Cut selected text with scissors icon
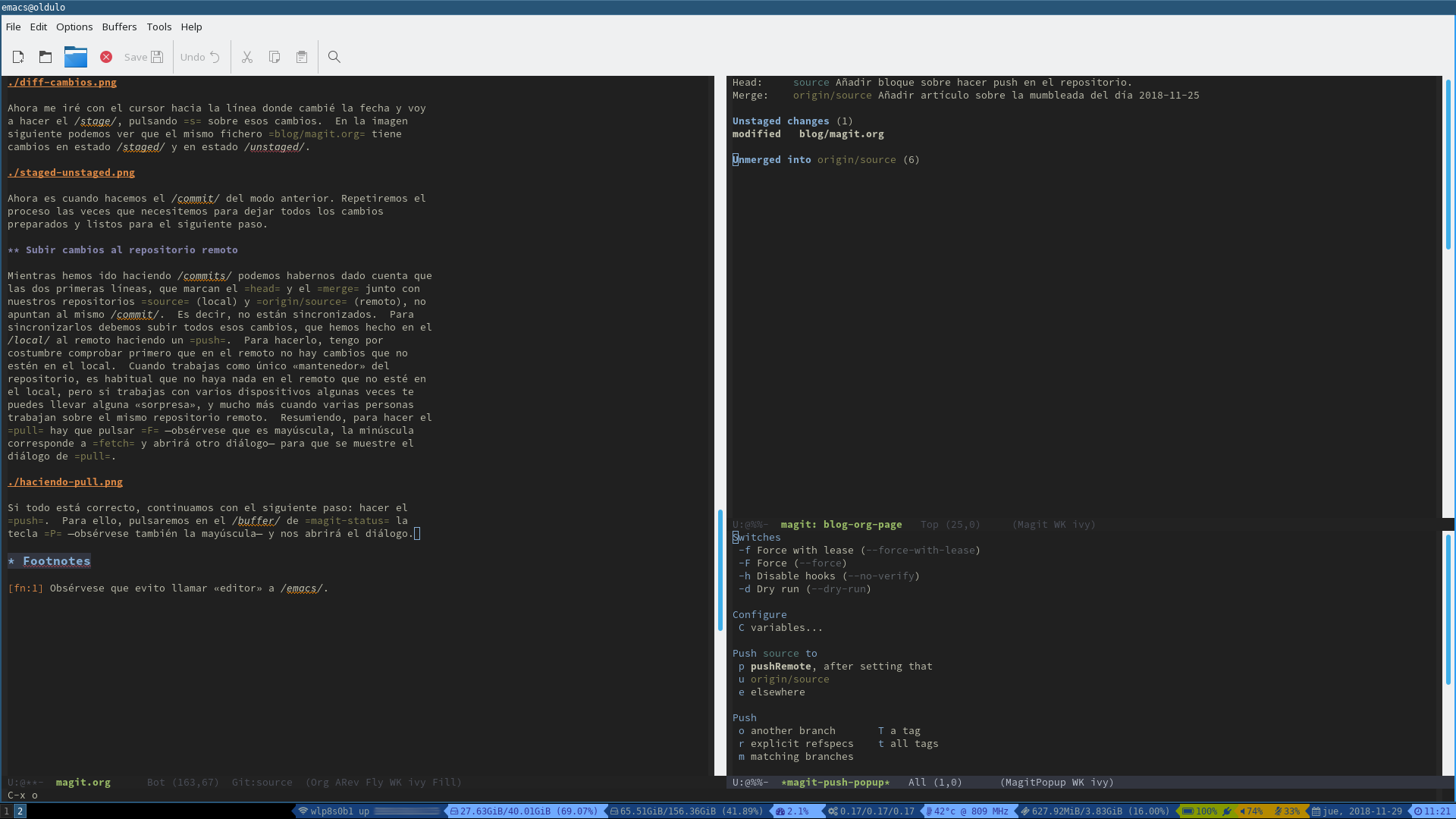Viewport: 1456px width, 819px height. pyautogui.click(x=247, y=57)
